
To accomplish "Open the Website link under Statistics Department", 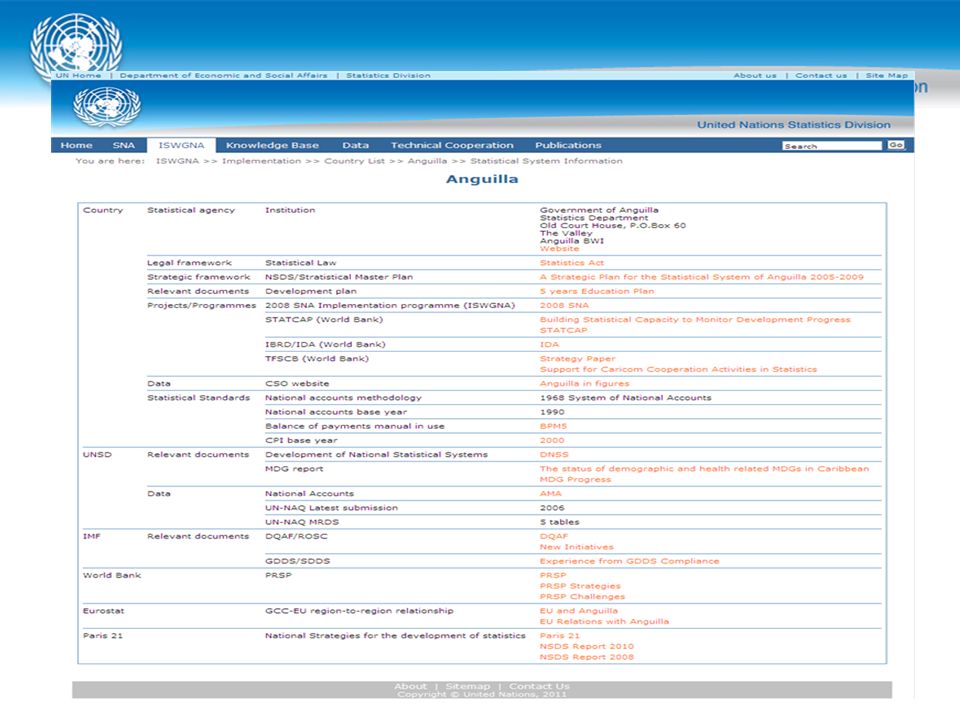I will click(x=559, y=249).
